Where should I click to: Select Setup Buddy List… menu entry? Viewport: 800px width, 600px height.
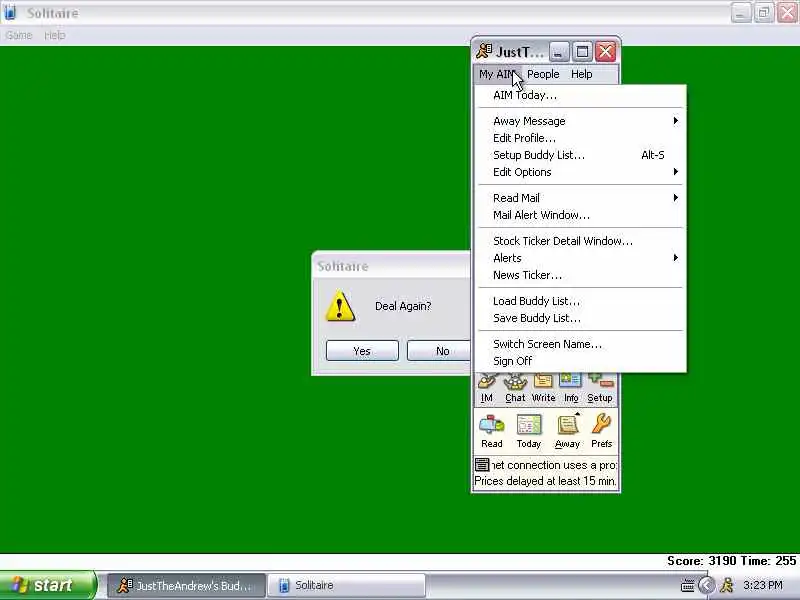[581, 155]
